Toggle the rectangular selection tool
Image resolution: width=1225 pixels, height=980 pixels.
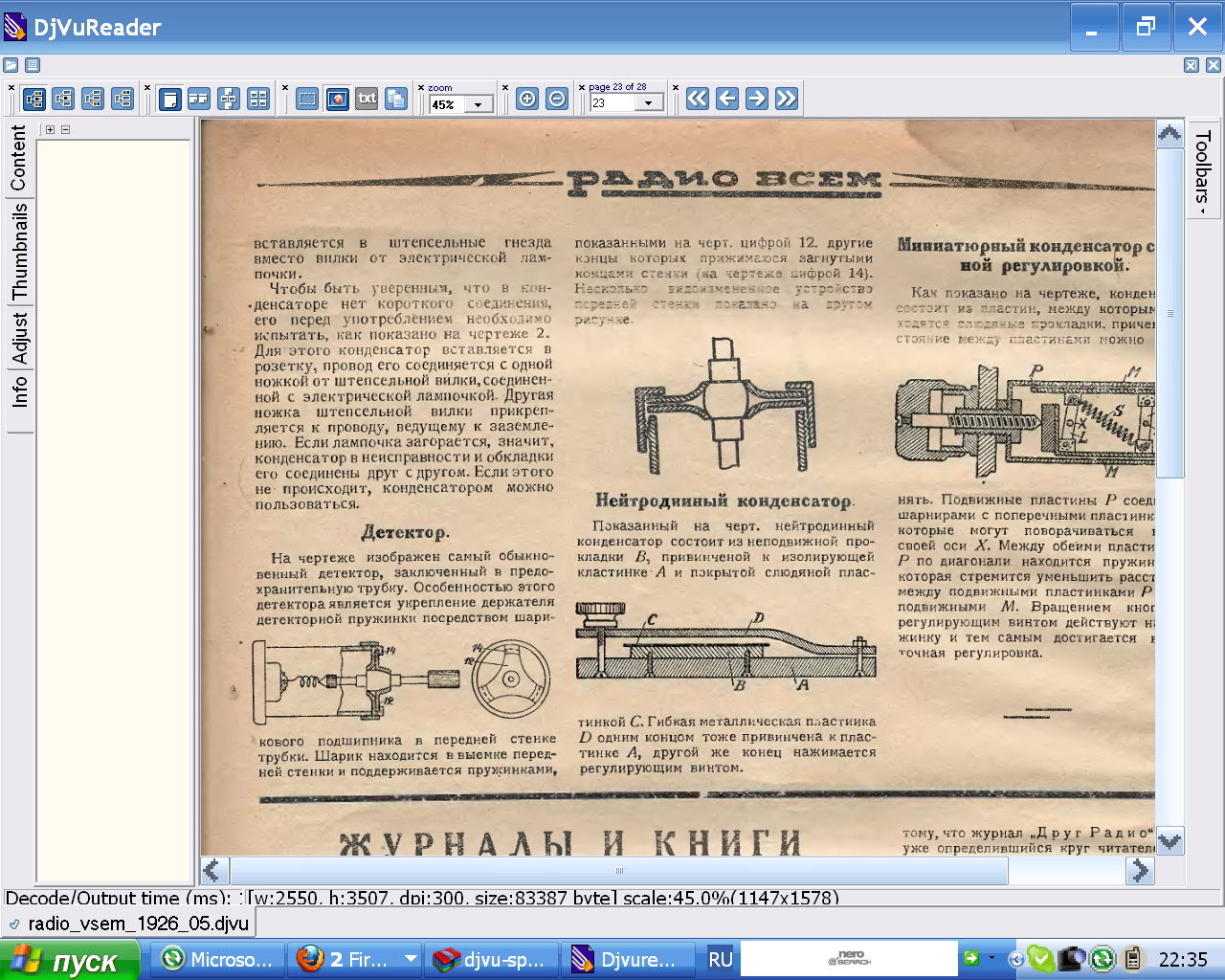click(307, 99)
